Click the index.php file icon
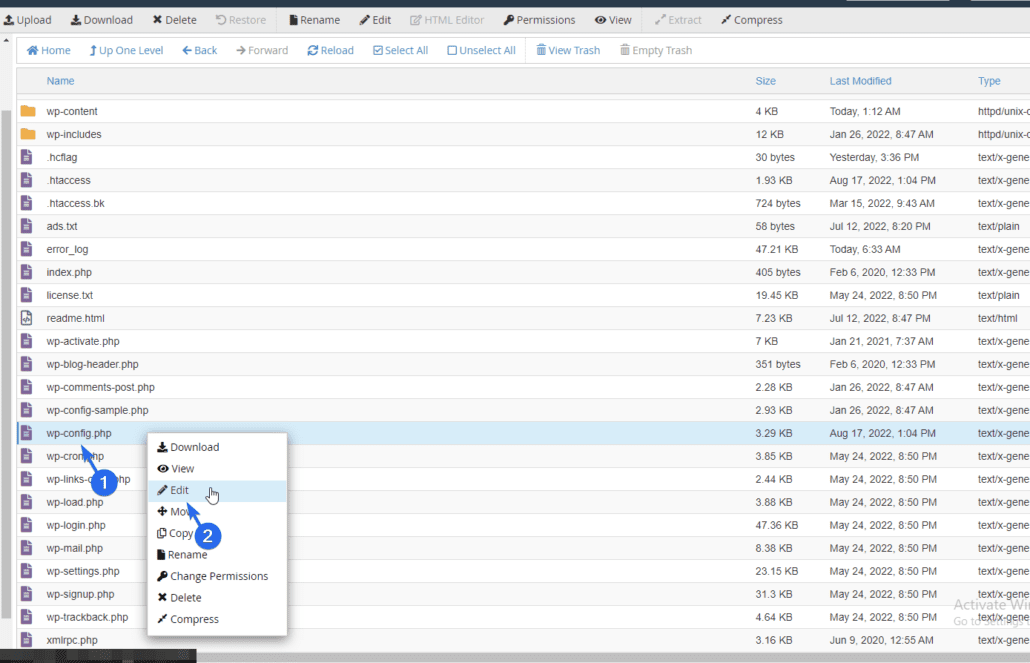 point(26,272)
